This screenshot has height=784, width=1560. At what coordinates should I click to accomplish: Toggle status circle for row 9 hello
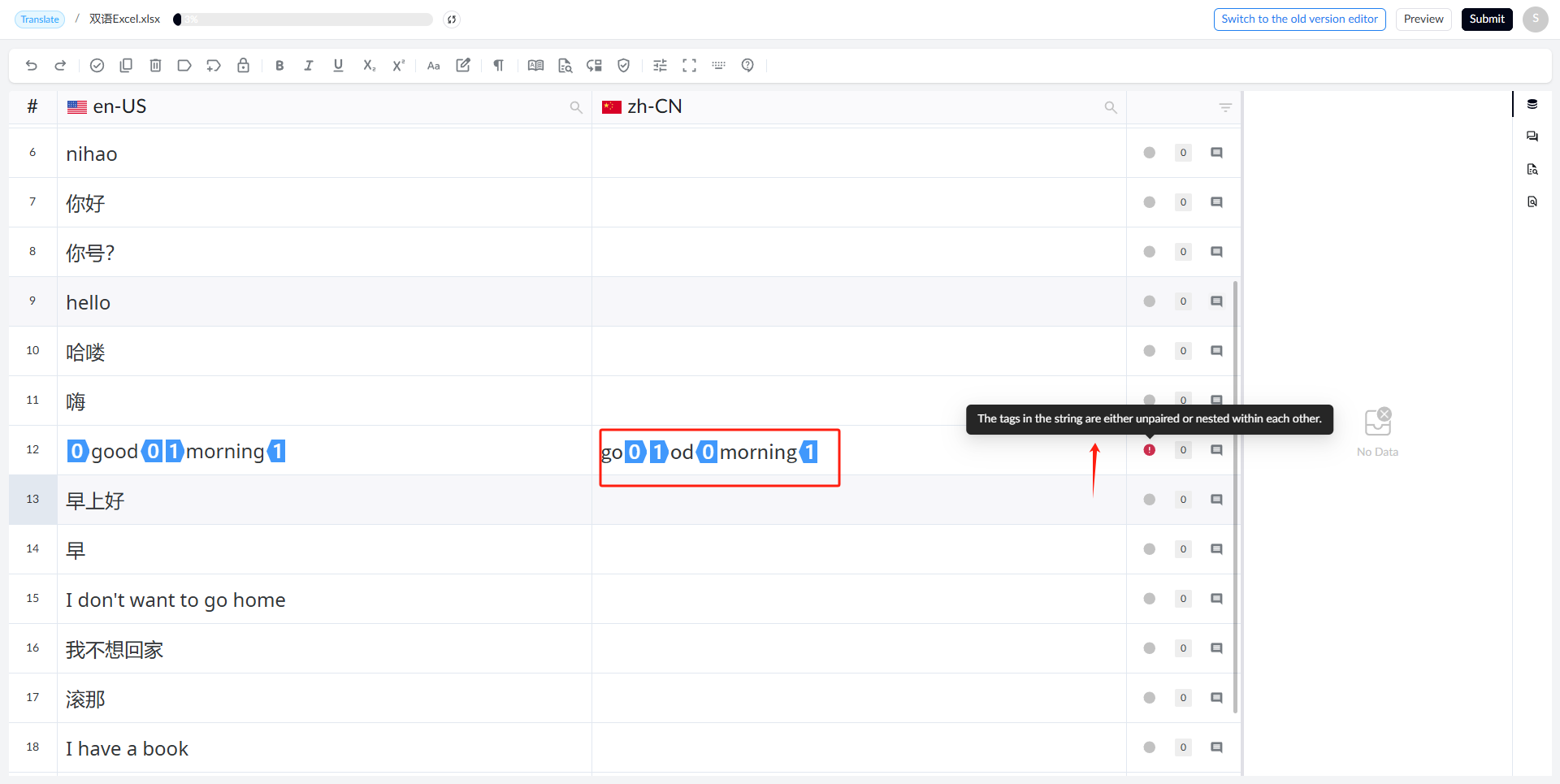(x=1150, y=301)
